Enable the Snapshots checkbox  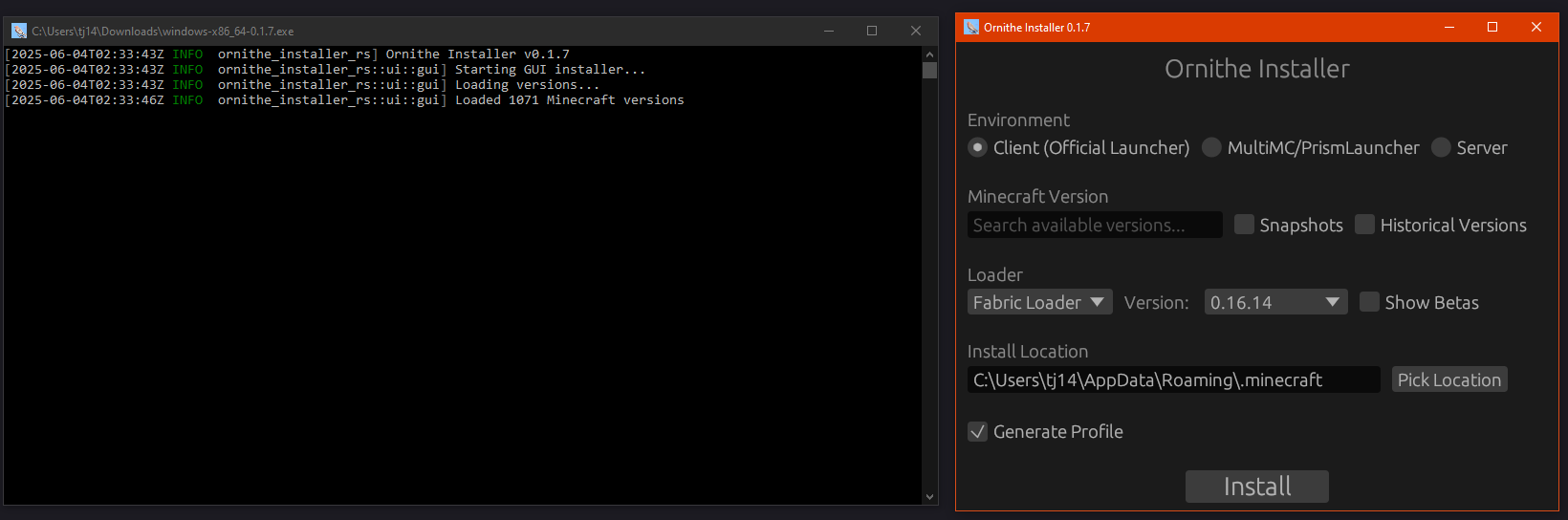point(1244,225)
